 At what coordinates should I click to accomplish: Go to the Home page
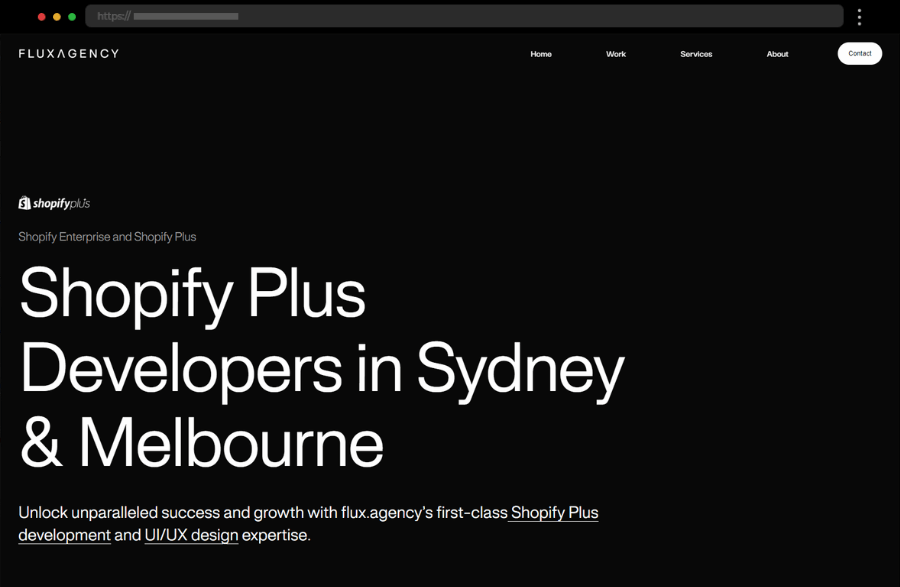point(541,54)
